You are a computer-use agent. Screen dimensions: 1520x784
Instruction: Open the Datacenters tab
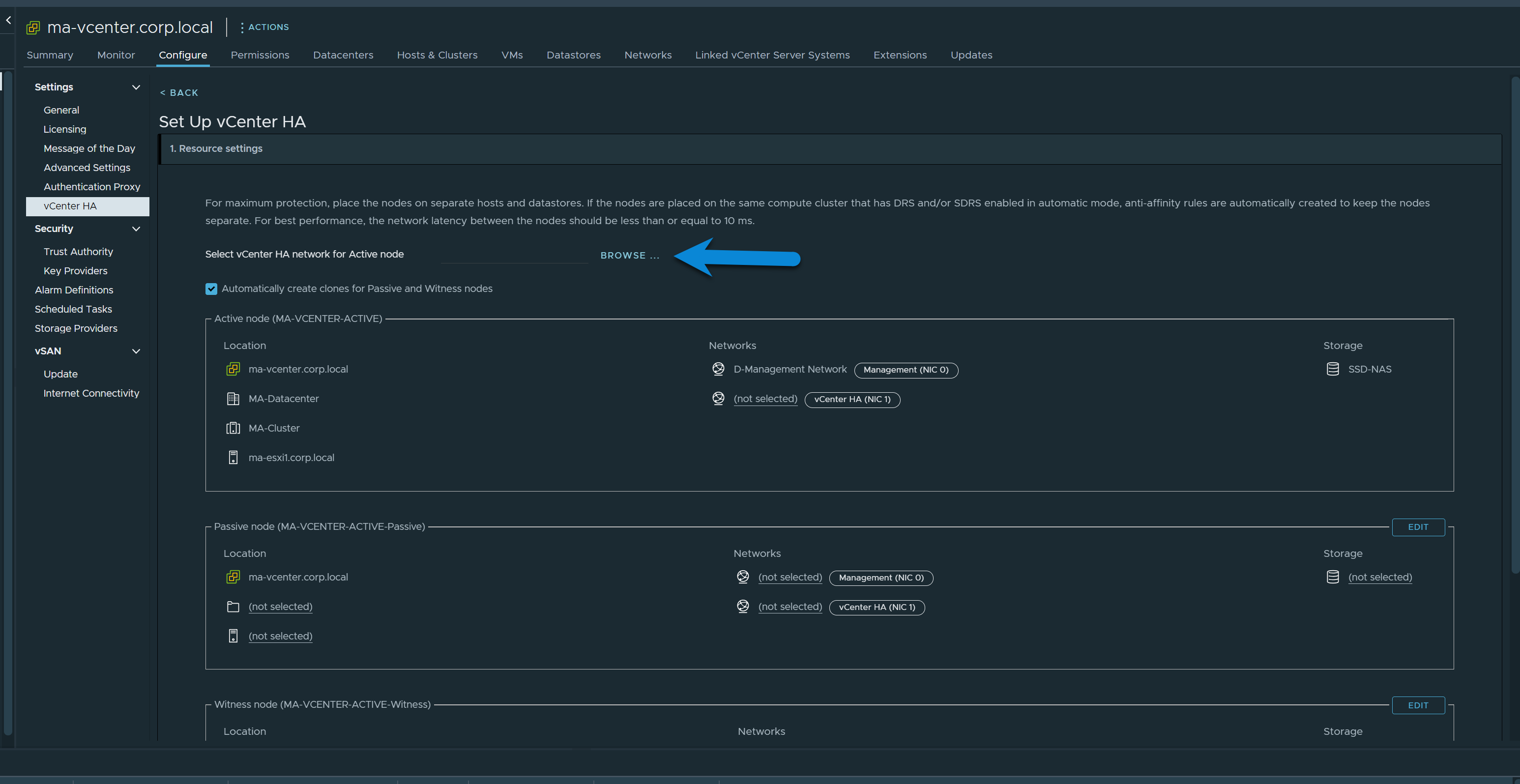[x=344, y=55]
